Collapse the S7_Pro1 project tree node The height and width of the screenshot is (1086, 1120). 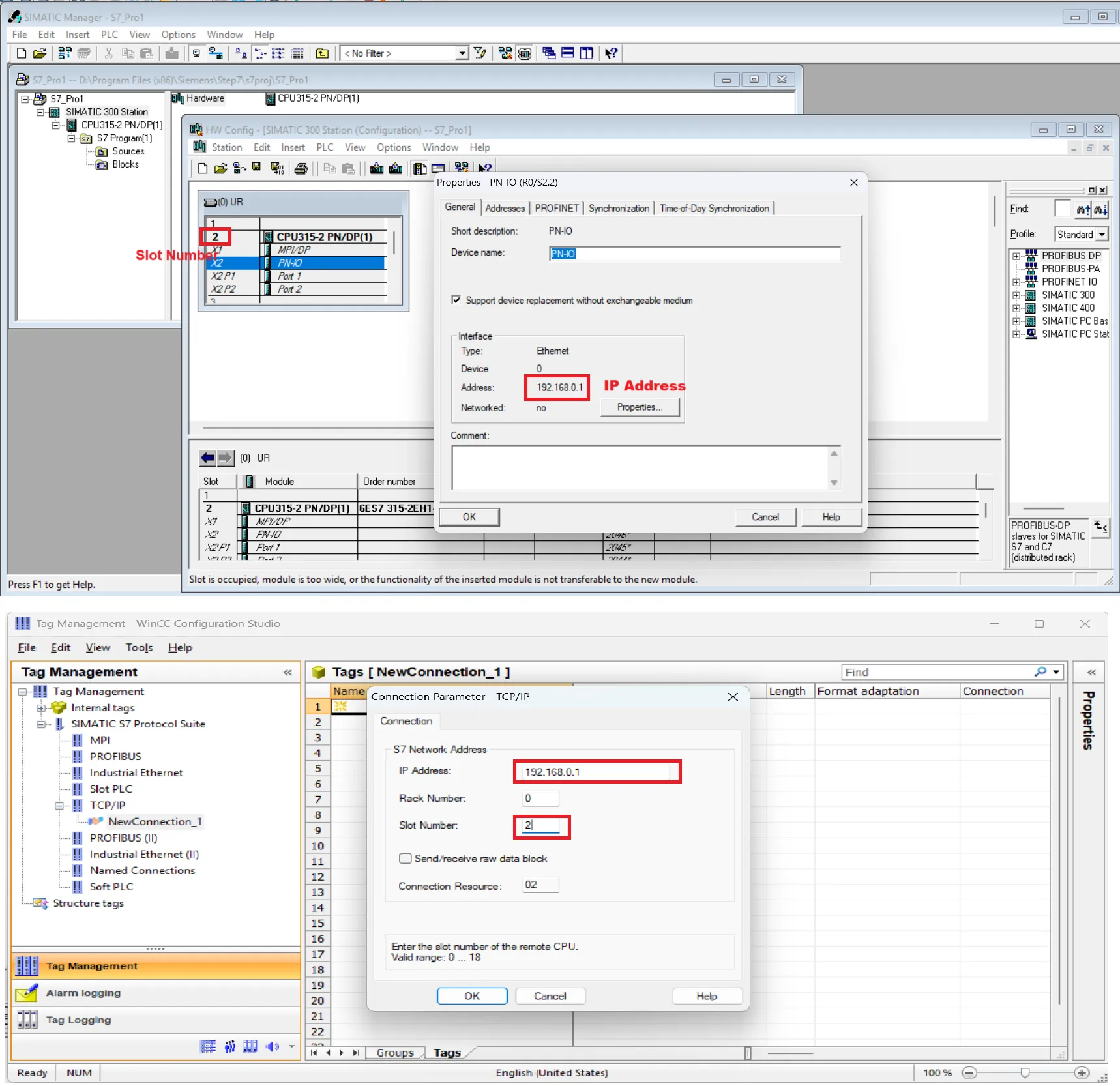point(25,99)
